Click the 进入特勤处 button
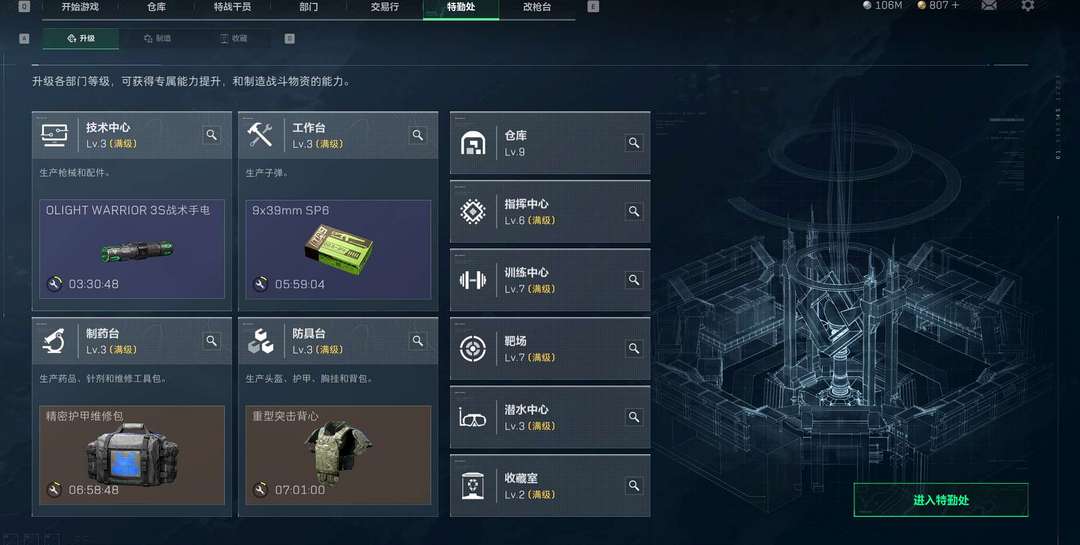Viewport: 1080px width, 545px height. [941, 500]
